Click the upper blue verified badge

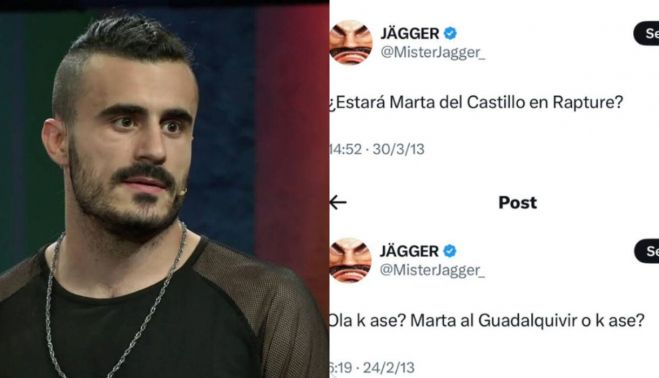[450, 33]
